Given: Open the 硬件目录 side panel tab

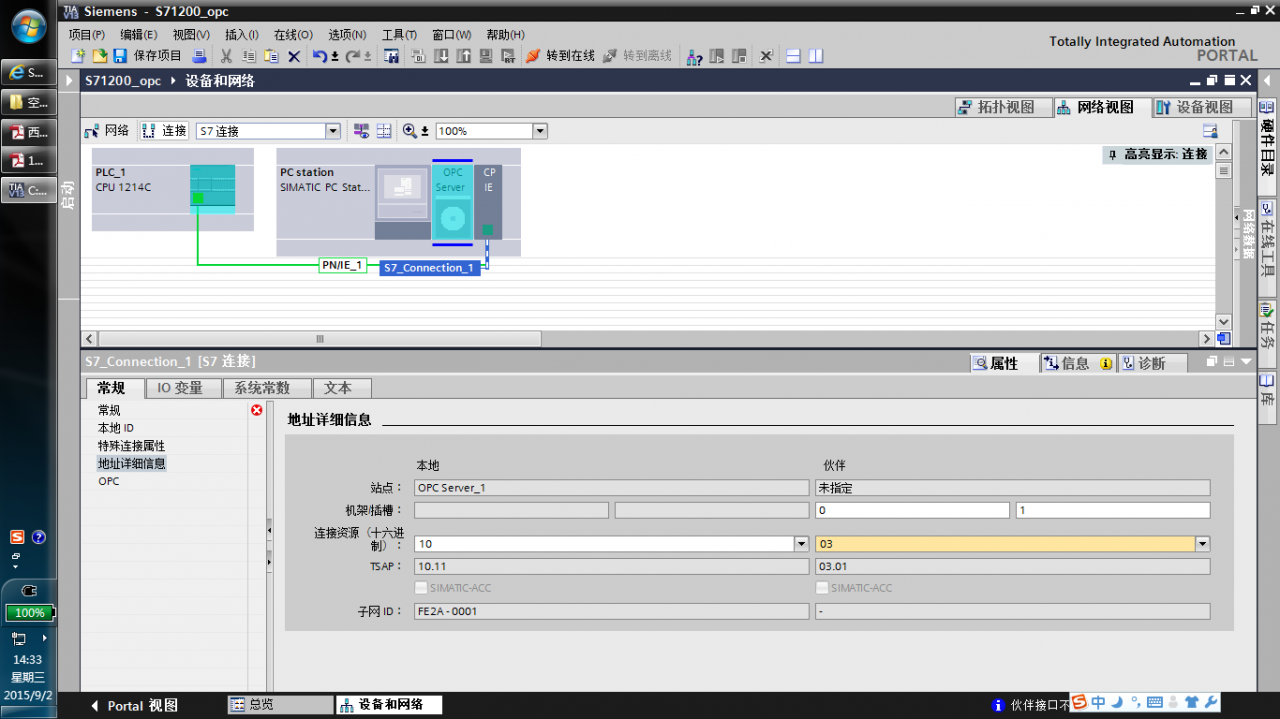Looking at the screenshot, I should (1267, 147).
